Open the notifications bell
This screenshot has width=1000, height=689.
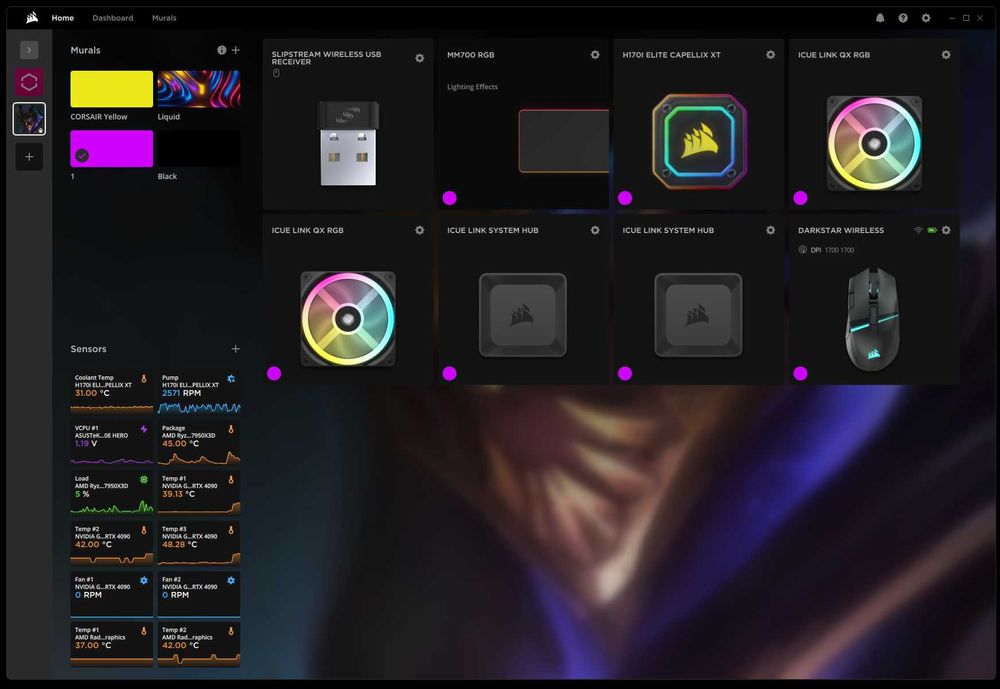[x=880, y=18]
